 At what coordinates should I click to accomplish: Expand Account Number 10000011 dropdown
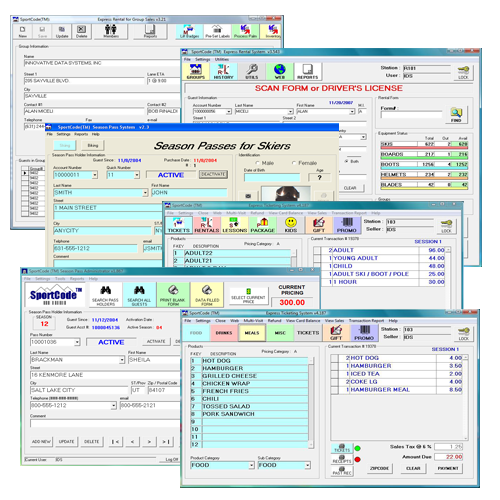pyautogui.click(x=95, y=175)
